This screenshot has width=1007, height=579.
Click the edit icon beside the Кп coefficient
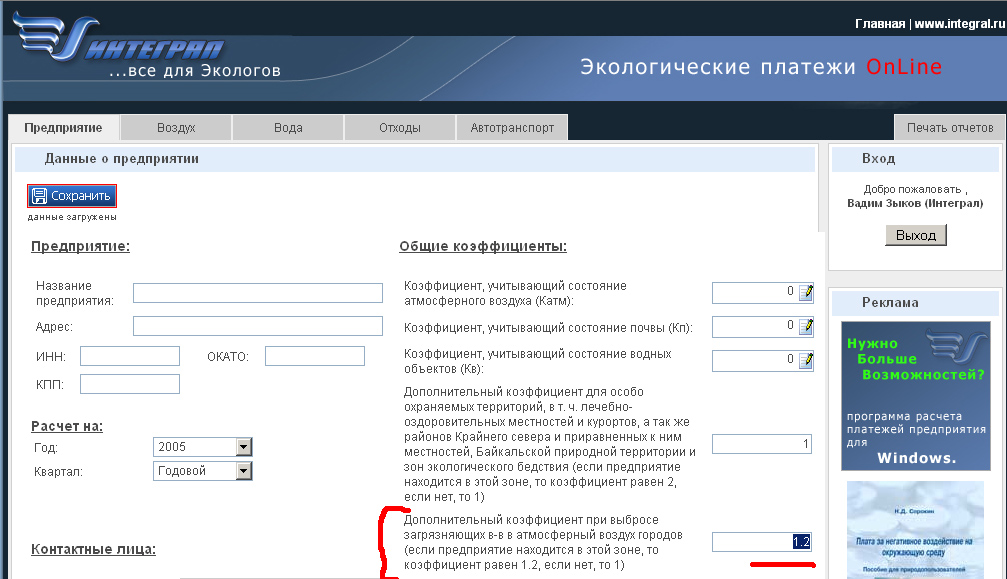(x=806, y=326)
